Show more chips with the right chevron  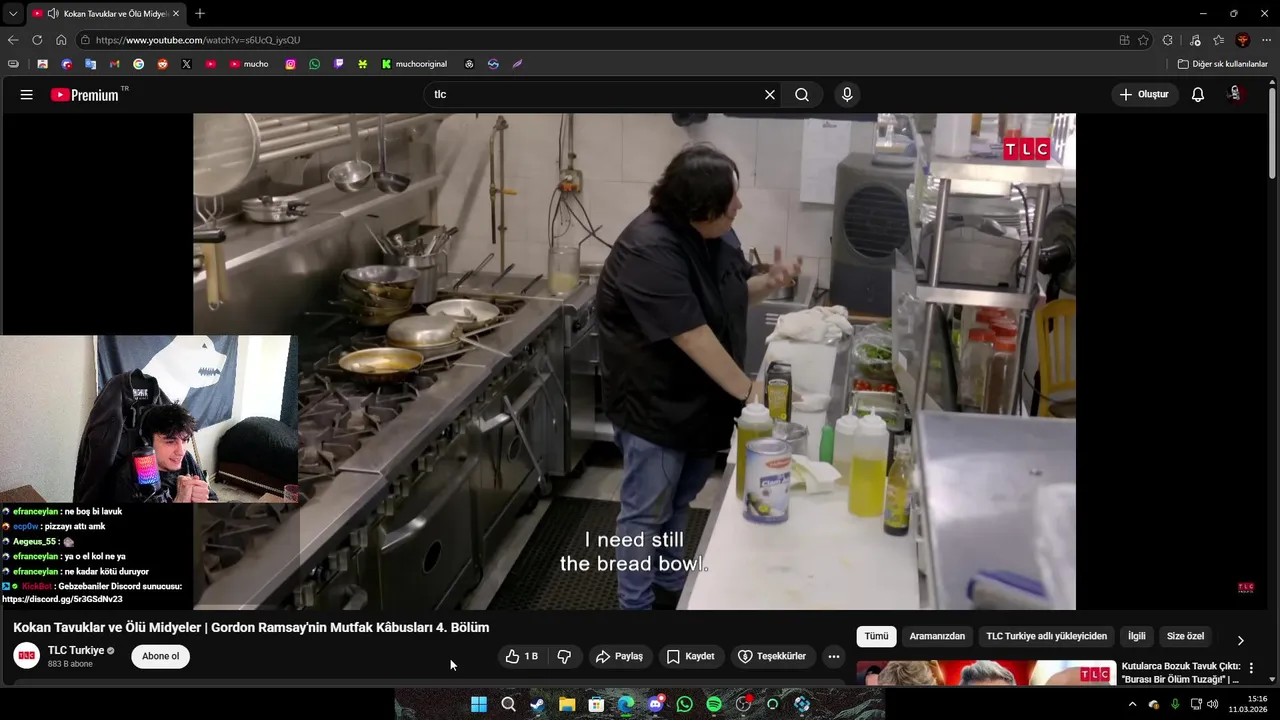click(1241, 640)
